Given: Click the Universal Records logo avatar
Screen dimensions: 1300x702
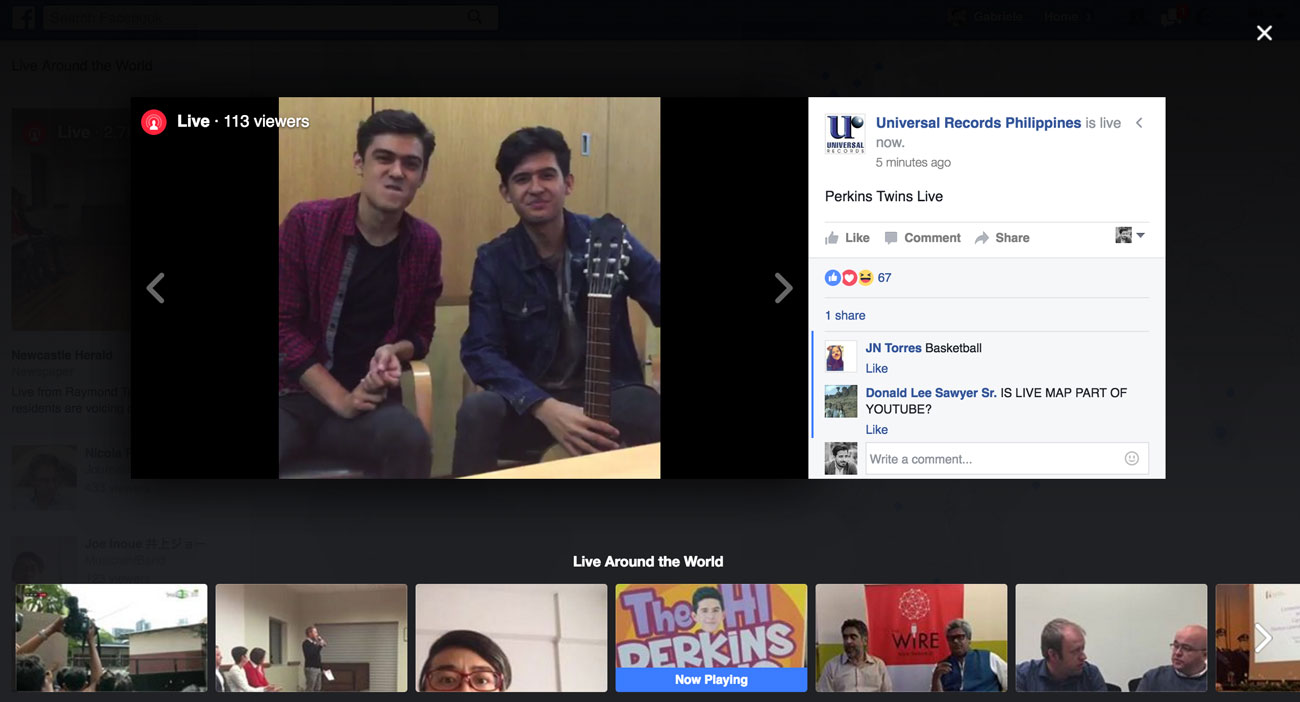Looking at the screenshot, I should click(845, 134).
